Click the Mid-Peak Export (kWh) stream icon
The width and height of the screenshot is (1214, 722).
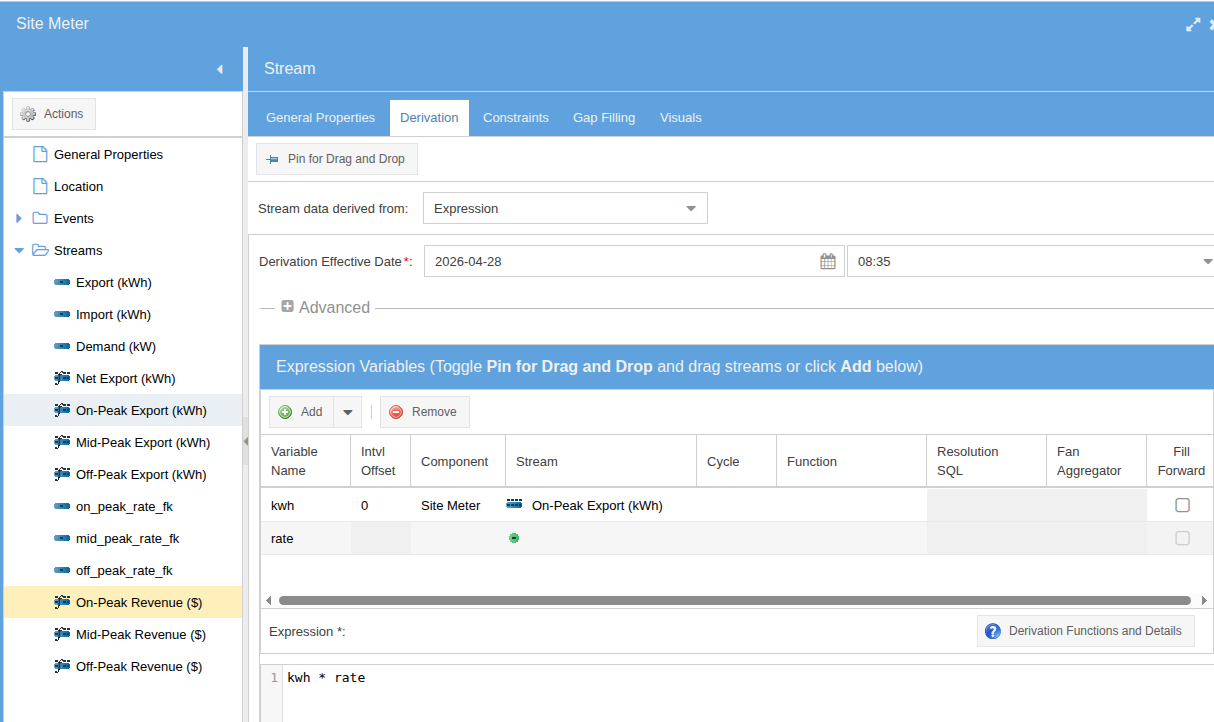pyautogui.click(x=62, y=442)
